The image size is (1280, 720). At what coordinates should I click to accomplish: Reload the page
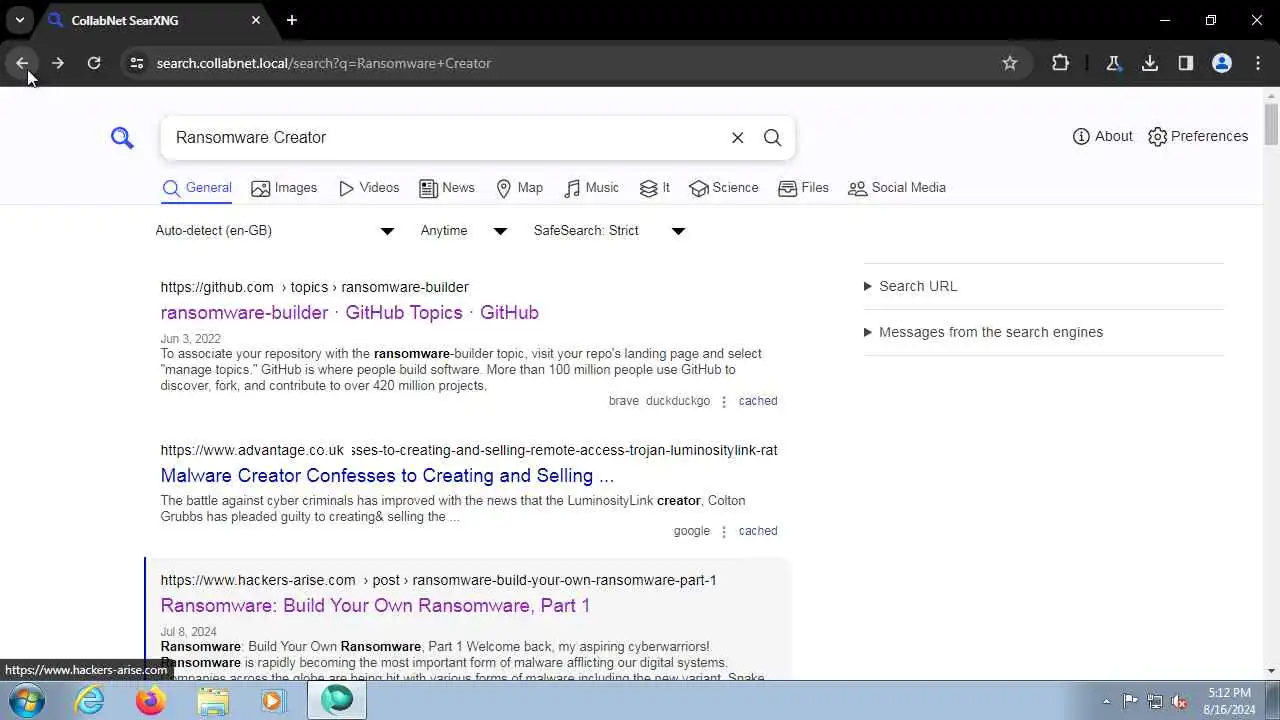94,63
